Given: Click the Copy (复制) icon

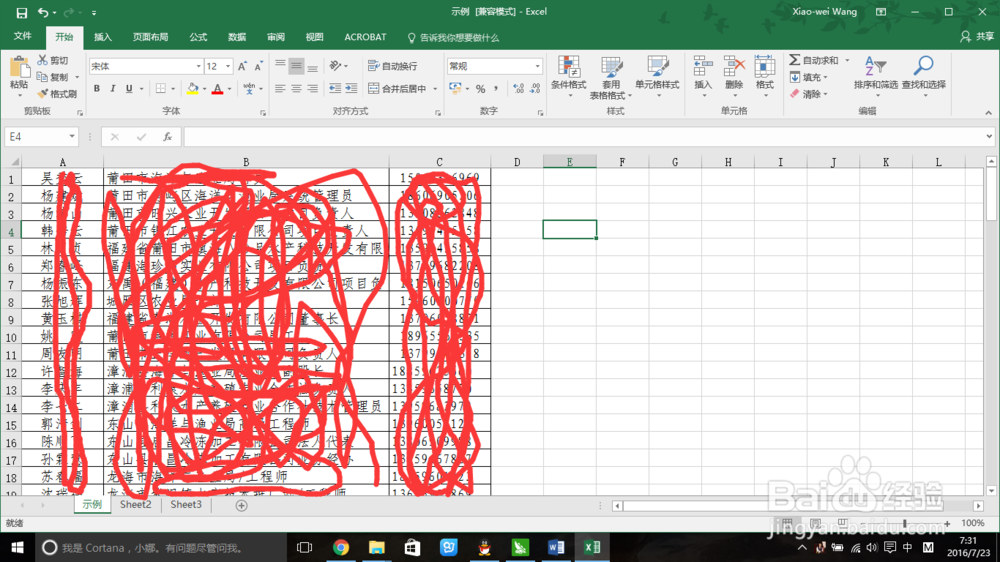Looking at the screenshot, I should [x=43, y=77].
